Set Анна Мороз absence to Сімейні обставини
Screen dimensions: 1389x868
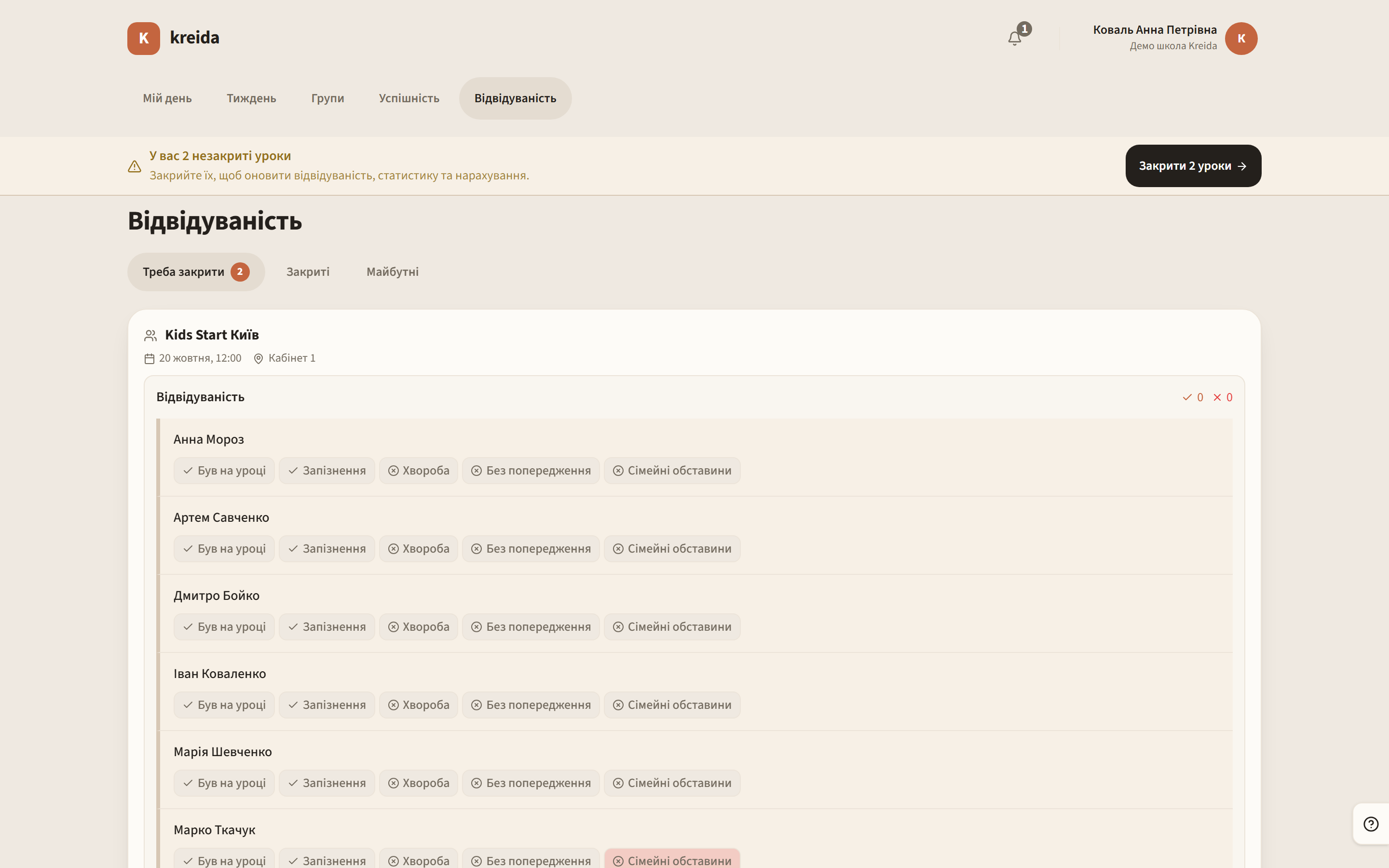[x=672, y=471]
